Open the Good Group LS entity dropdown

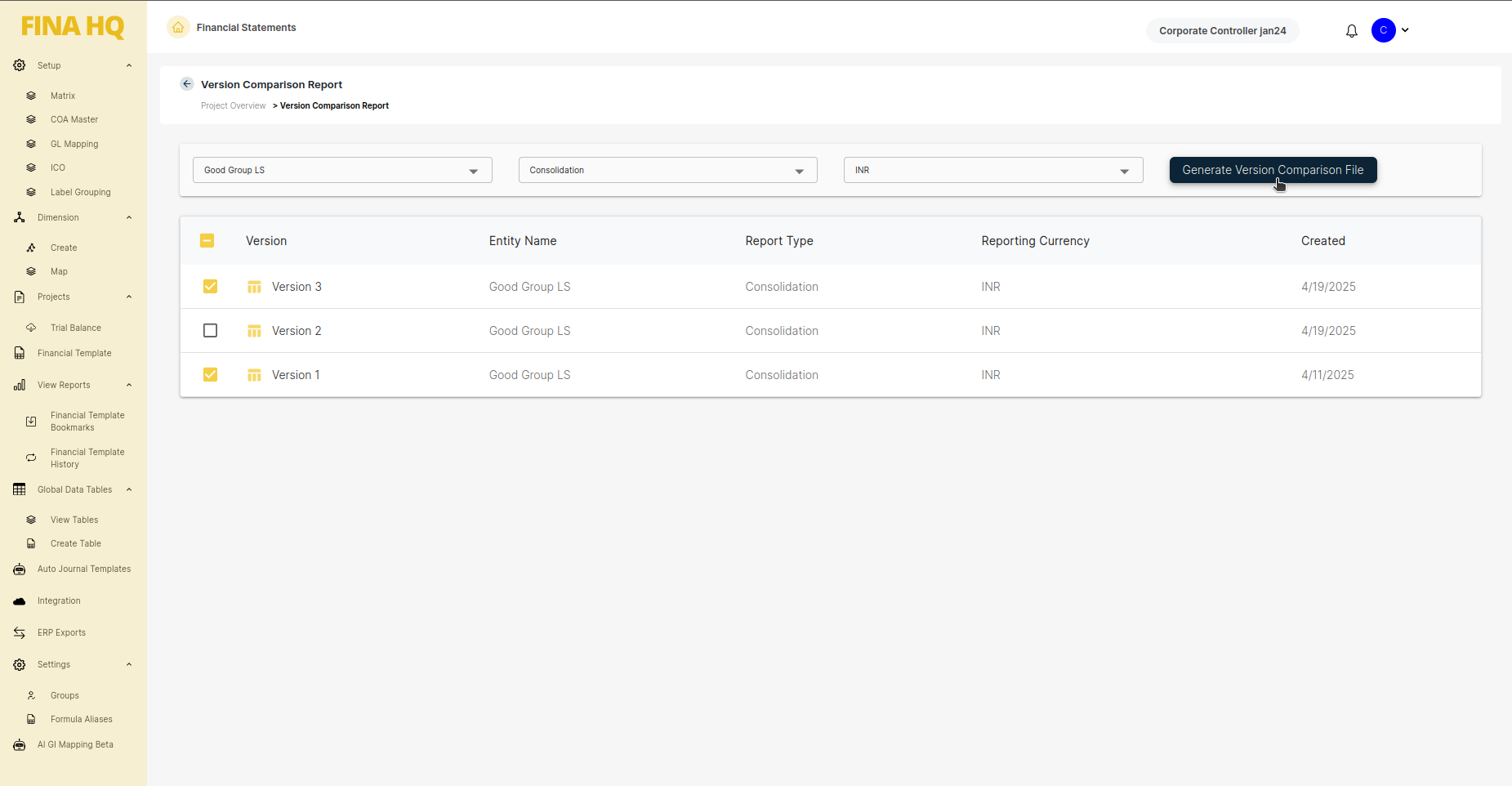point(341,170)
